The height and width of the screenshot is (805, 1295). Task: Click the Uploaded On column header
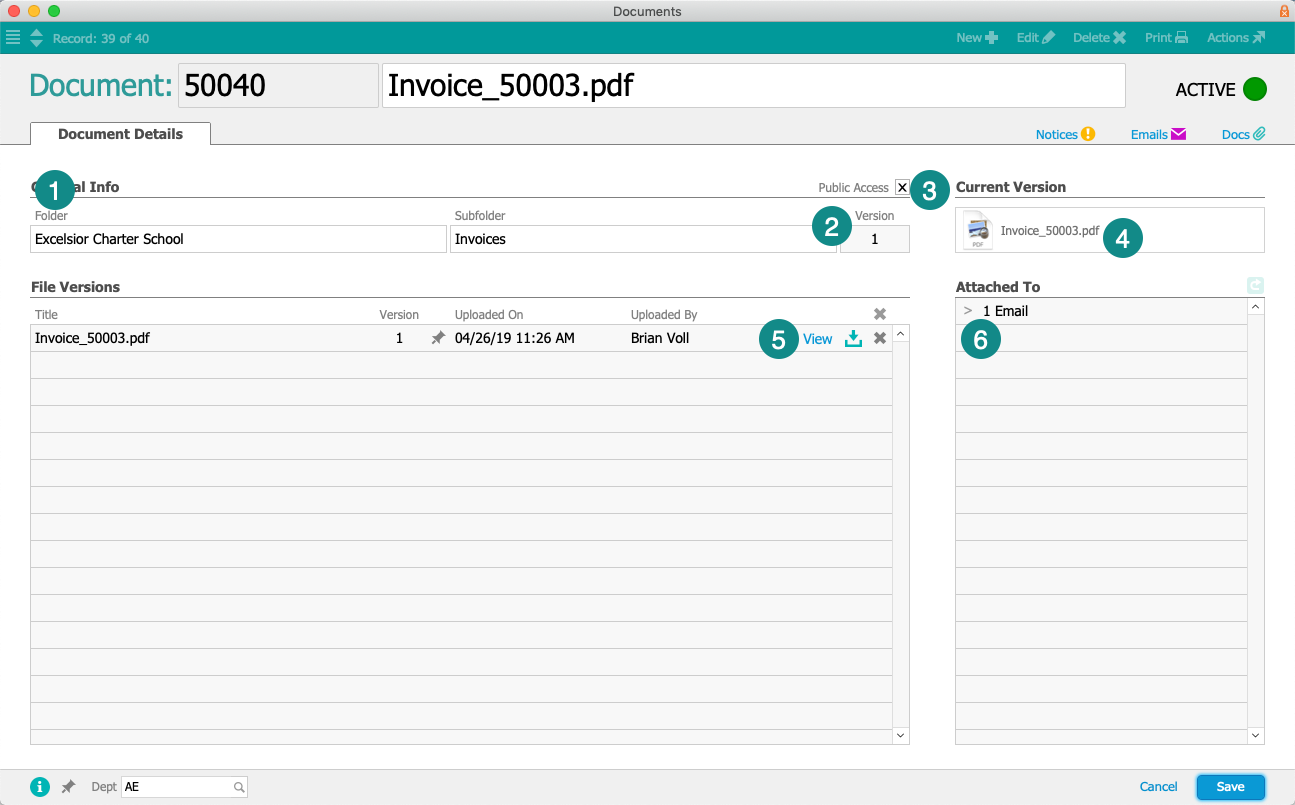pyautogui.click(x=489, y=315)
